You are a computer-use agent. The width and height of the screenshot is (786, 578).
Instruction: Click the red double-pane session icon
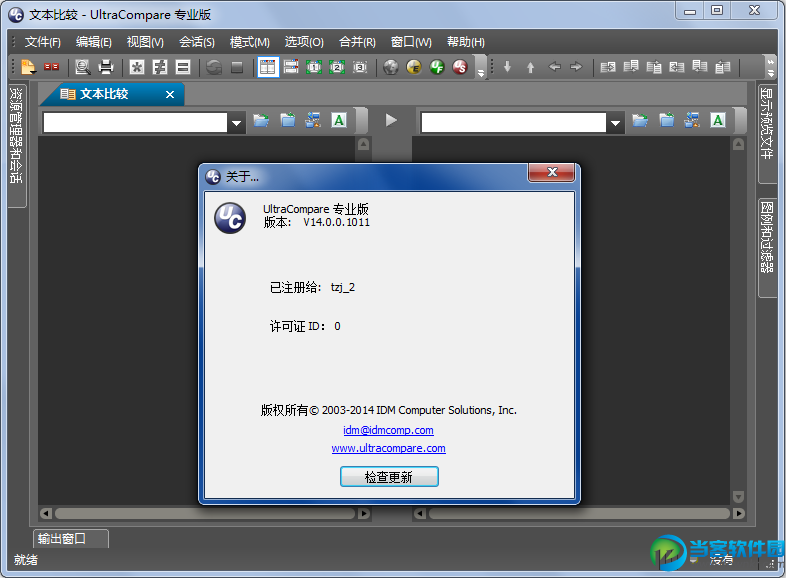click(52, 67)
